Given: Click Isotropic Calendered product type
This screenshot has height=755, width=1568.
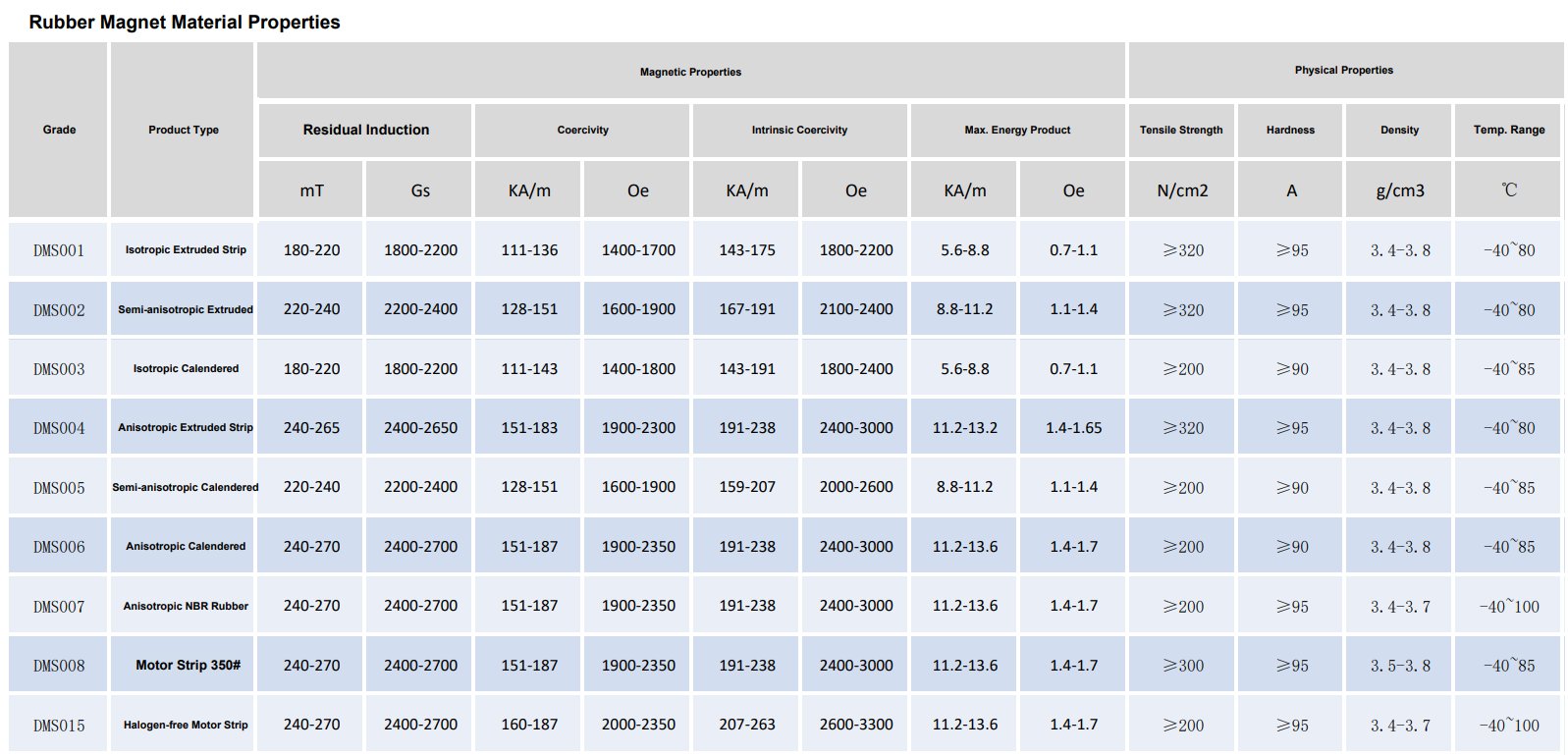Looking at the screenshot, I should (186, 368).
